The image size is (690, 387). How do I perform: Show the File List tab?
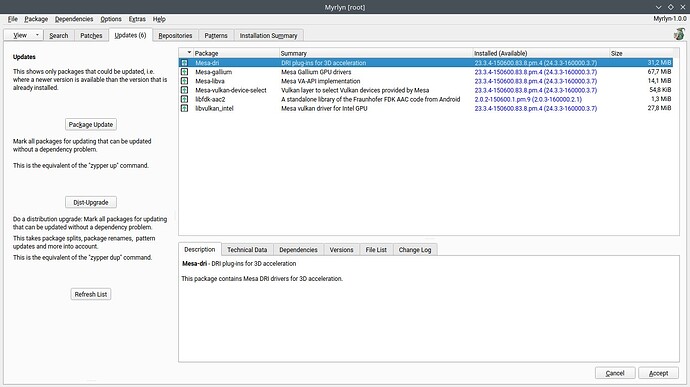click(376, 250)
